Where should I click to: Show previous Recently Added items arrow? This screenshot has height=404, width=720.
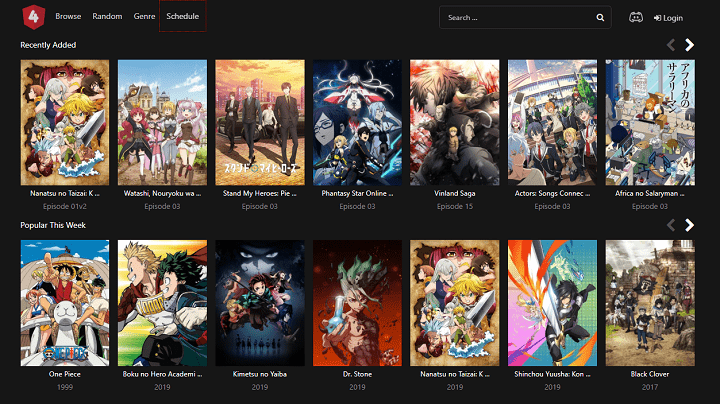click(x=671, y=45)
